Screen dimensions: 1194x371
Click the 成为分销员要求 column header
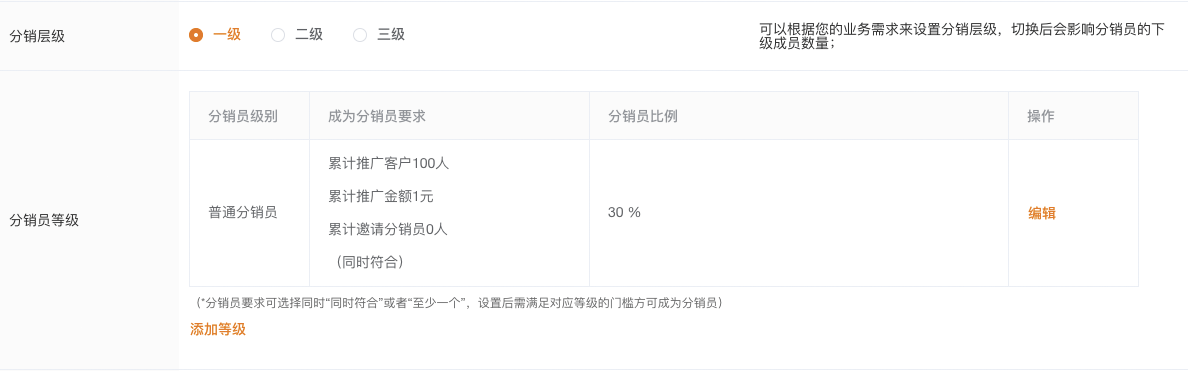tap(377, 117)
